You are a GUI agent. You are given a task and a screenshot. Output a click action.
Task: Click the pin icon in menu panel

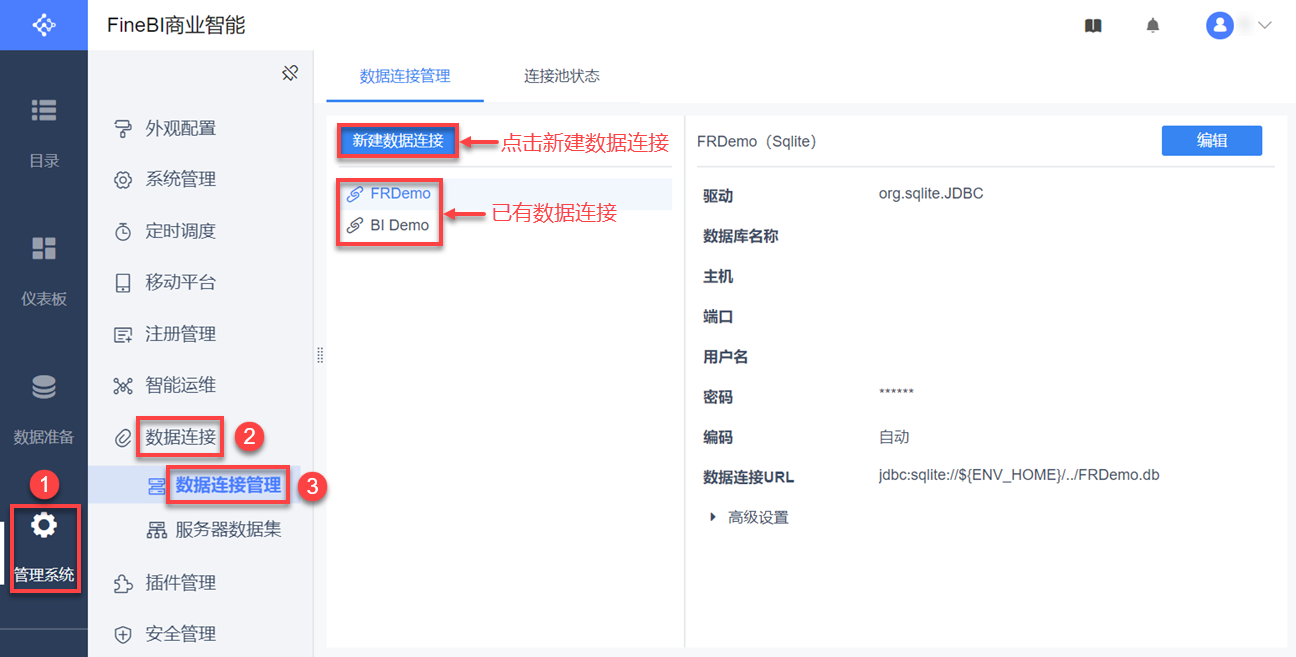(290, 73)
